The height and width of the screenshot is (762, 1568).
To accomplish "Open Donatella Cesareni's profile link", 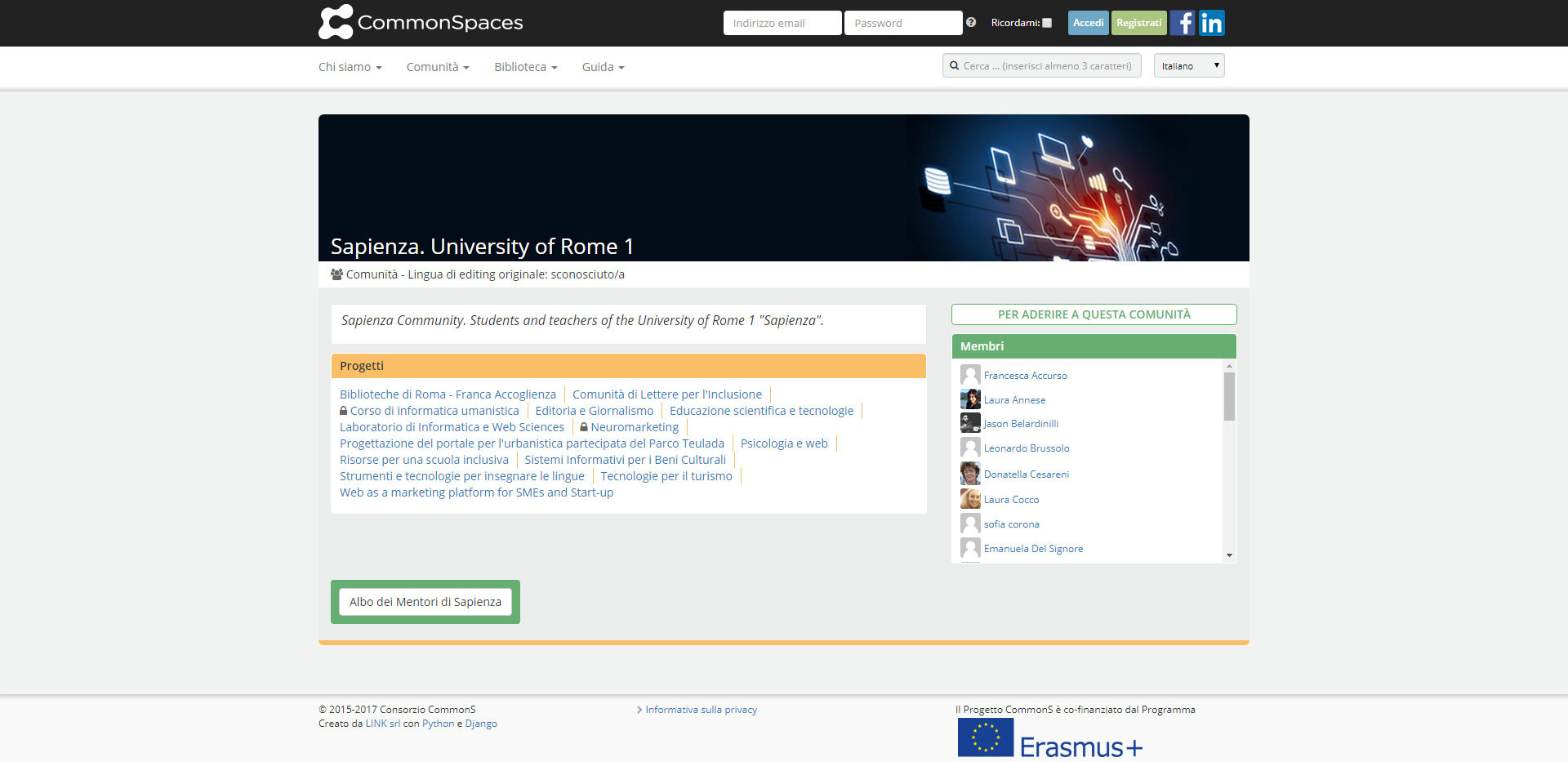I will 1027,475.
